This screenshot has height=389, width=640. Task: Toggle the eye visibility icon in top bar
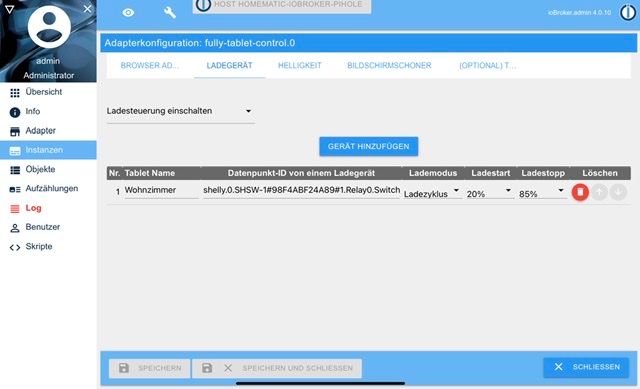pos(128,13)
